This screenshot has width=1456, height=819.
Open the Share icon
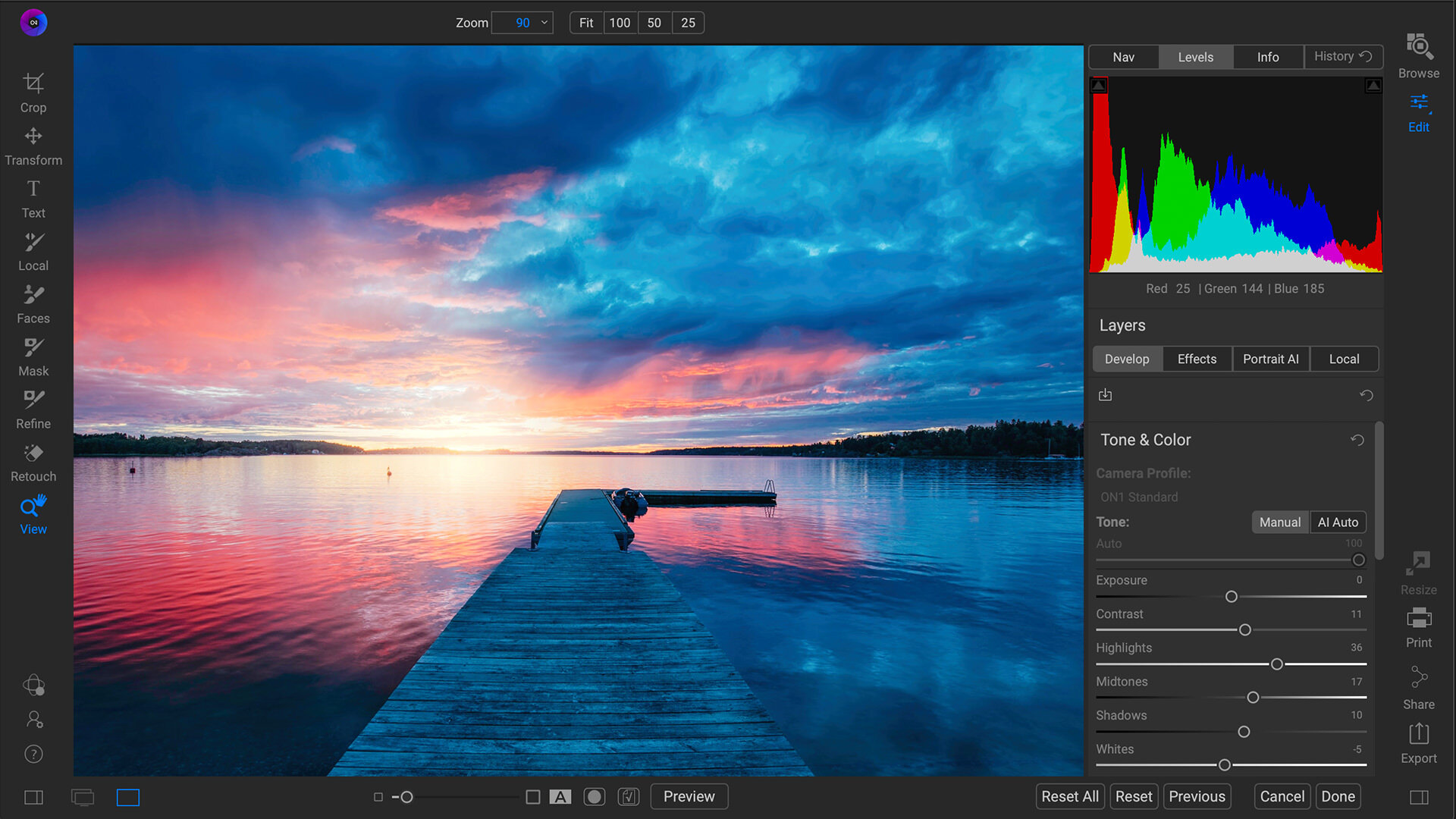coord(1418,677)
